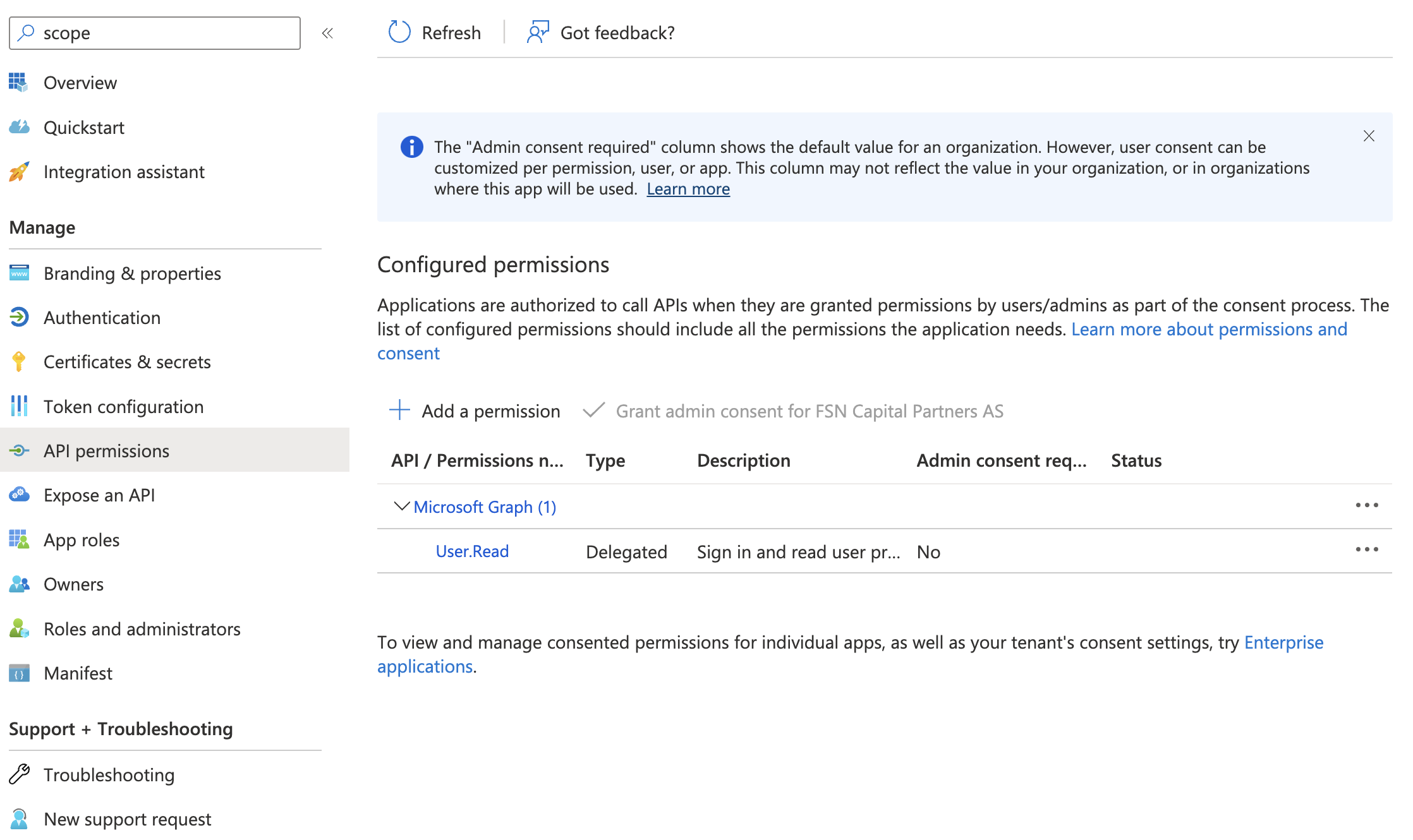This screenshot has height=840, width=1413.
Task: Expand Microsoft Graph permissions group
Action: pyautogui.click(x=400, y=506)
